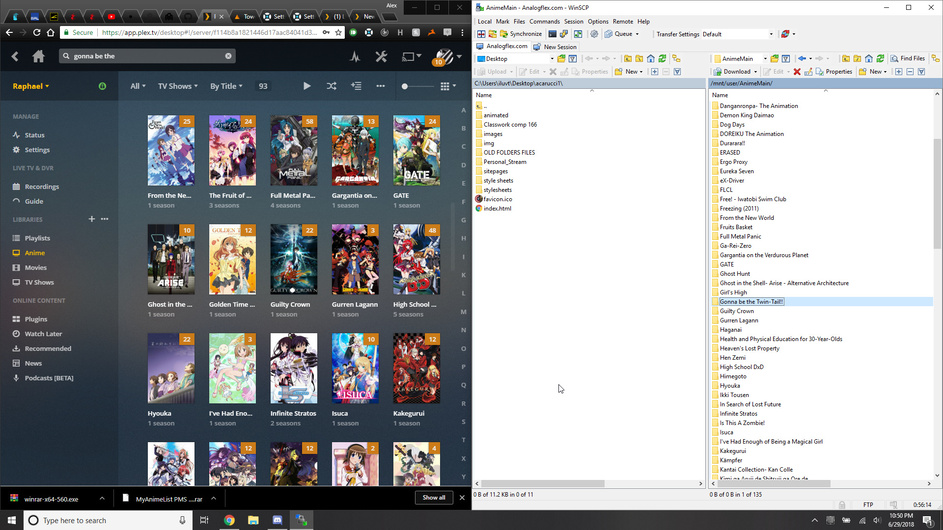Open the All filter dropdown in Plex
The height and width of the screenshot is (530, 943).
138,86
